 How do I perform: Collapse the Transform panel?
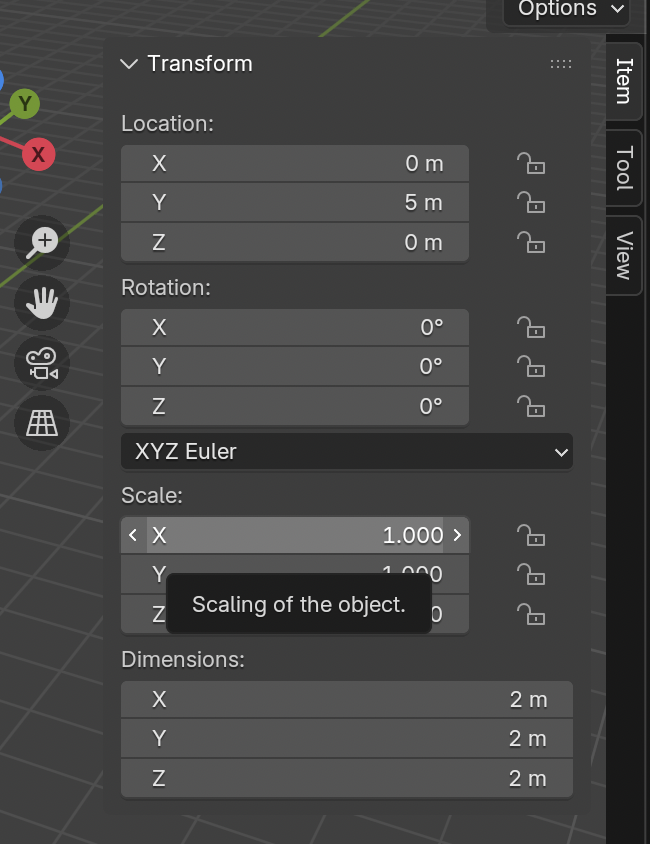coord(128,64)
